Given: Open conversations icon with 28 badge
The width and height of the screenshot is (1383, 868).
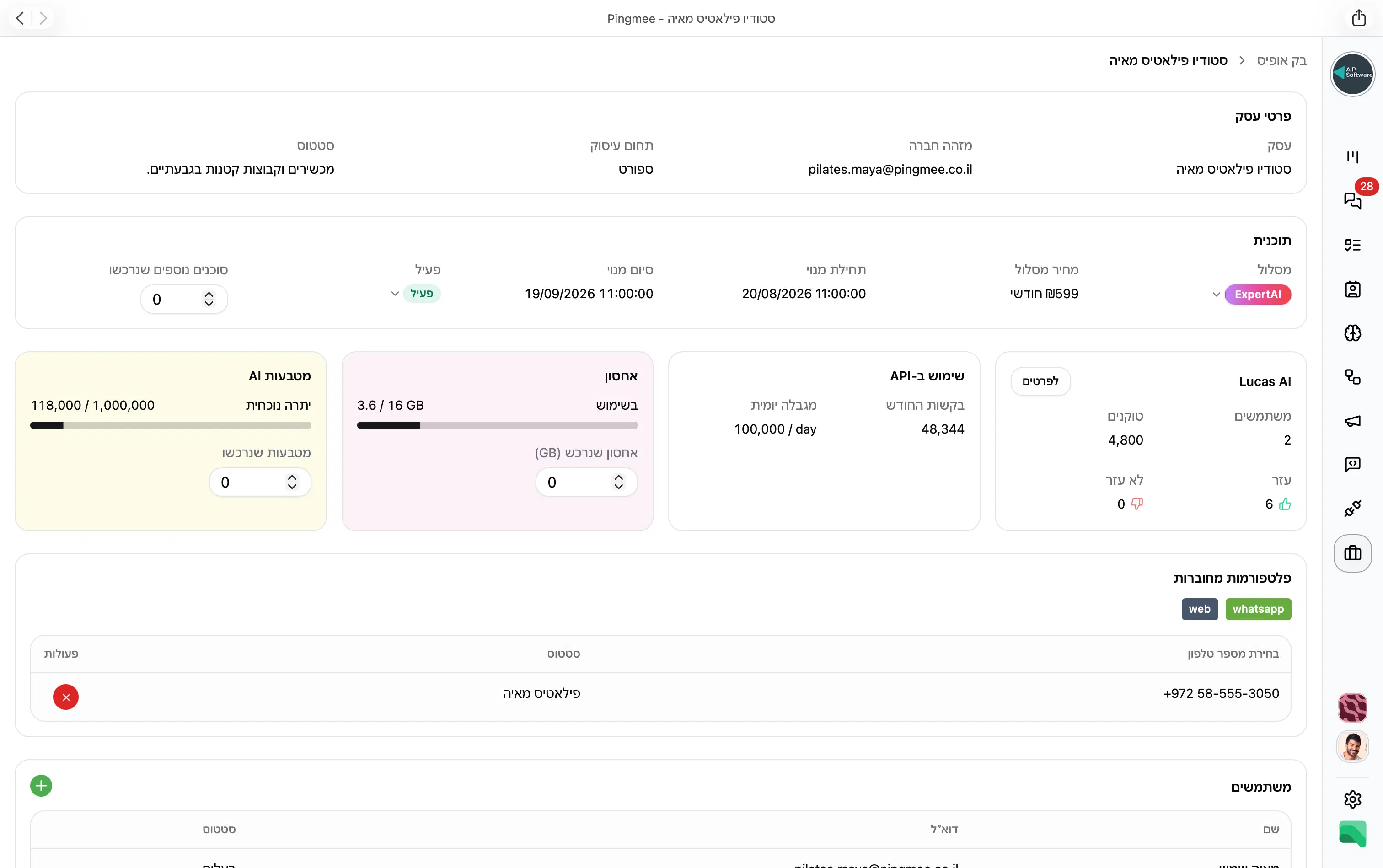Looking at the screenshot, I should coord(1352,200).
